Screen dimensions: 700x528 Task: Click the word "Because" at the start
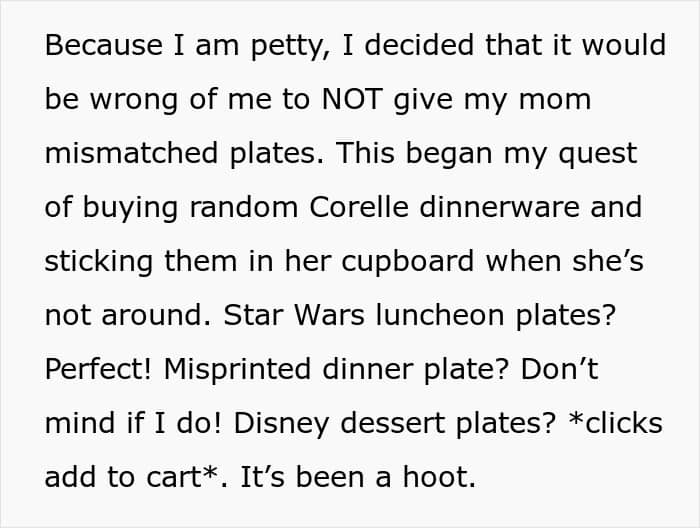tap(104, 45)
